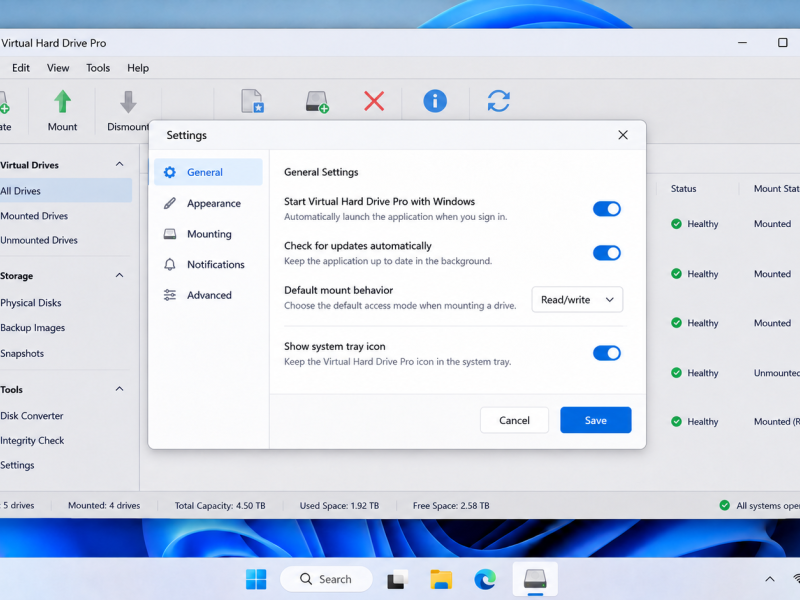Click the 'General Settings' heading
Viewport: 800px width, 600px height.
[321, 172]
